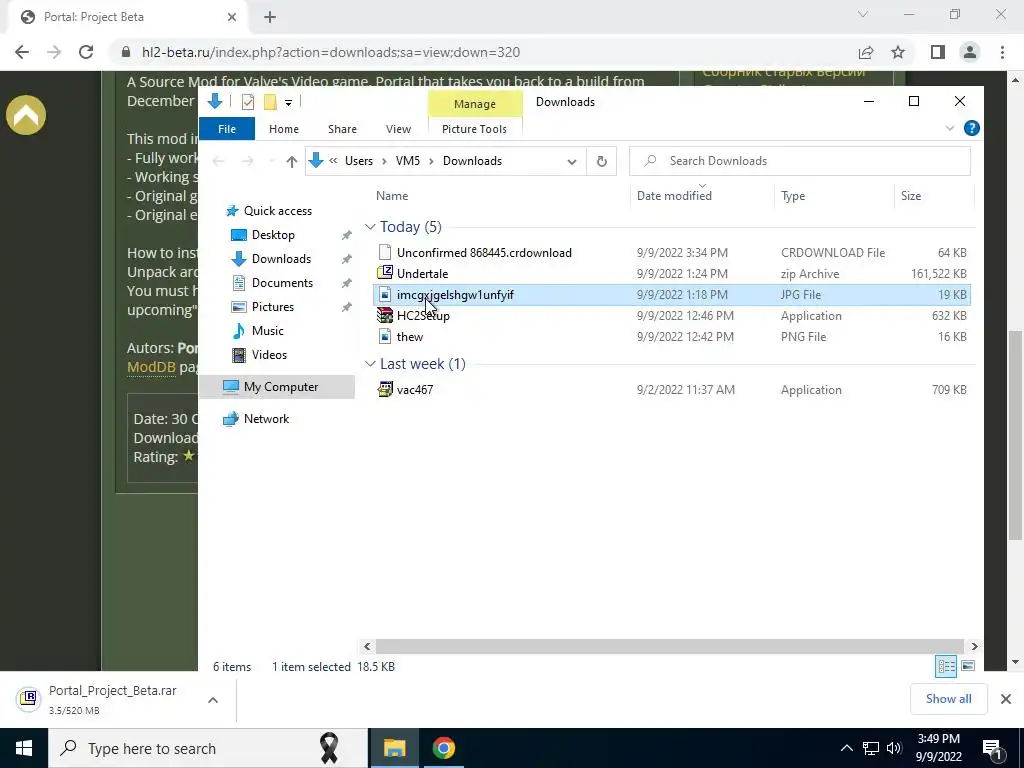The width and height of the screenshot is (1024, 768).
Task: Expand the Explorer ribbon chevron
Action: pos(950,129)
